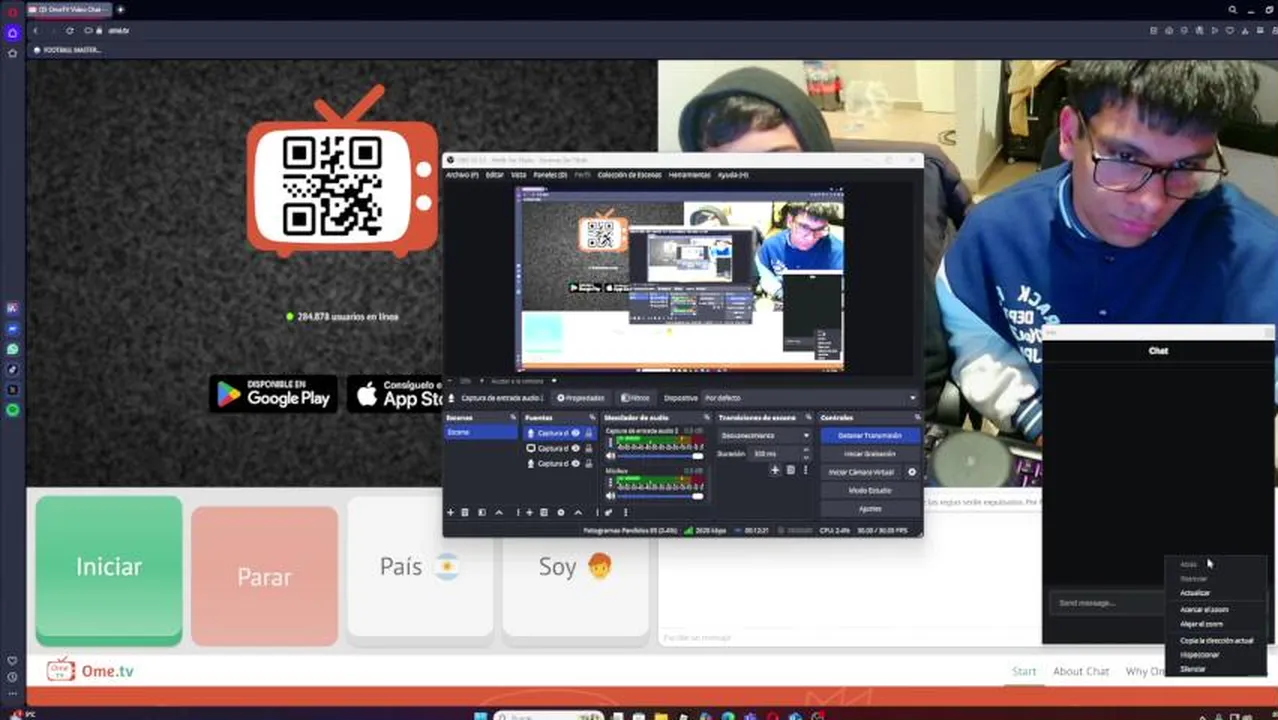Add a scene with the Escenas plus icon
The height and width of the screenshot is (720, 1278).
450,512
